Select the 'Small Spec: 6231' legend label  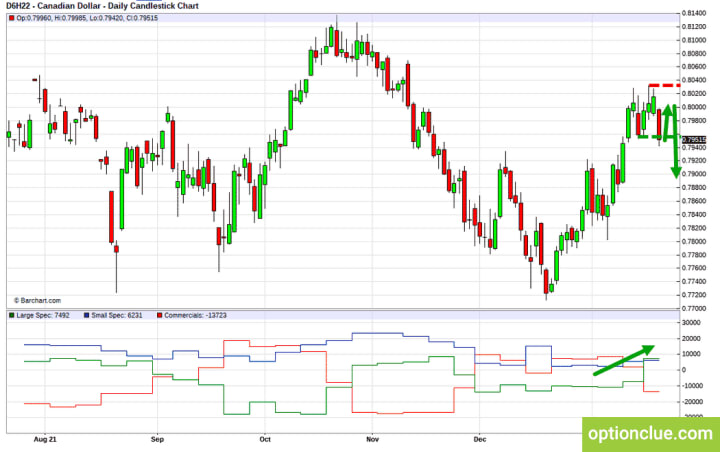coord(117,315)
